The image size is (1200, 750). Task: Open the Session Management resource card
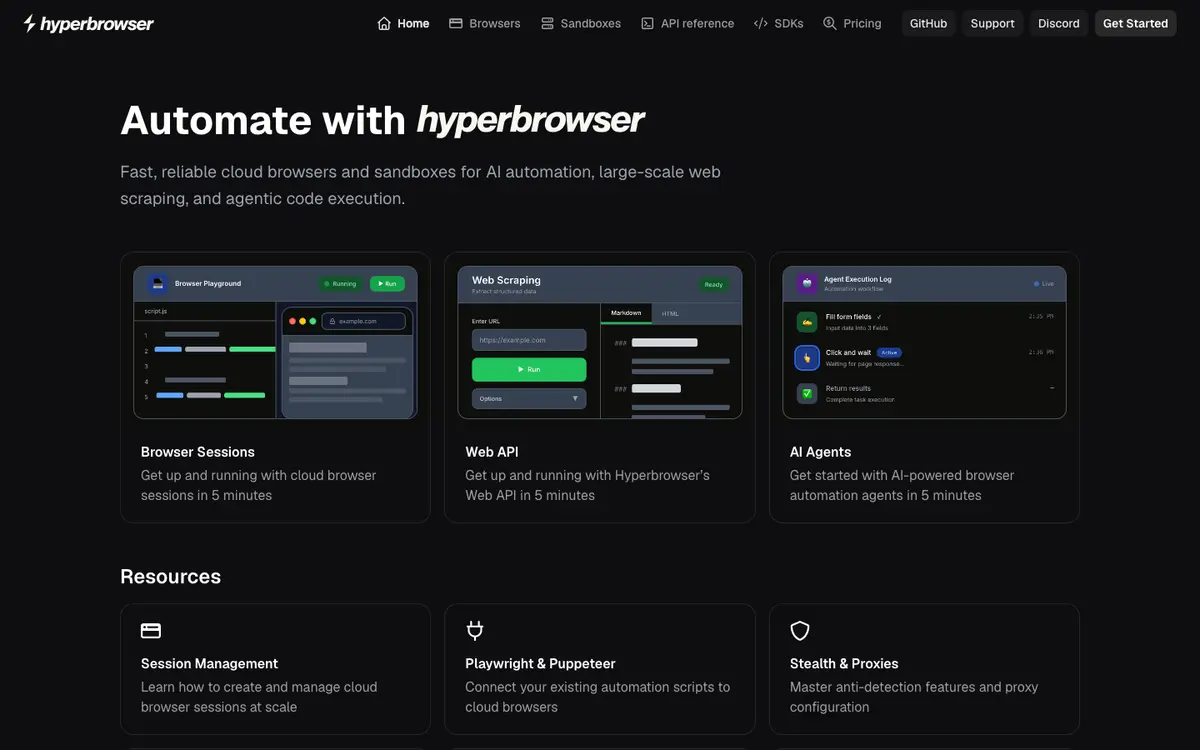(275, 669)
